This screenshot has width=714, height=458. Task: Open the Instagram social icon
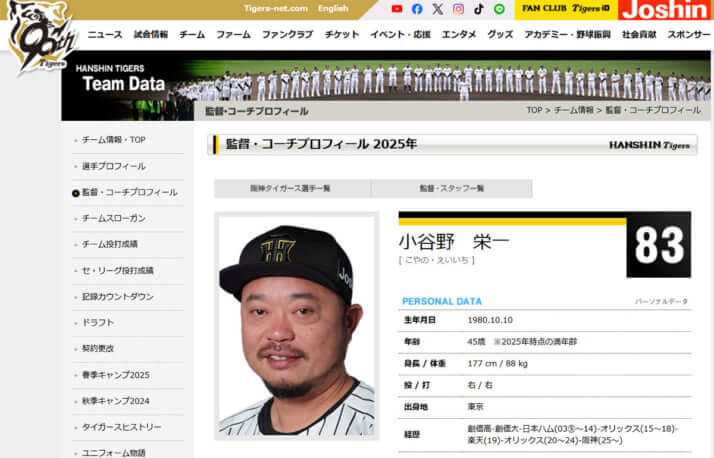(458, 9)
